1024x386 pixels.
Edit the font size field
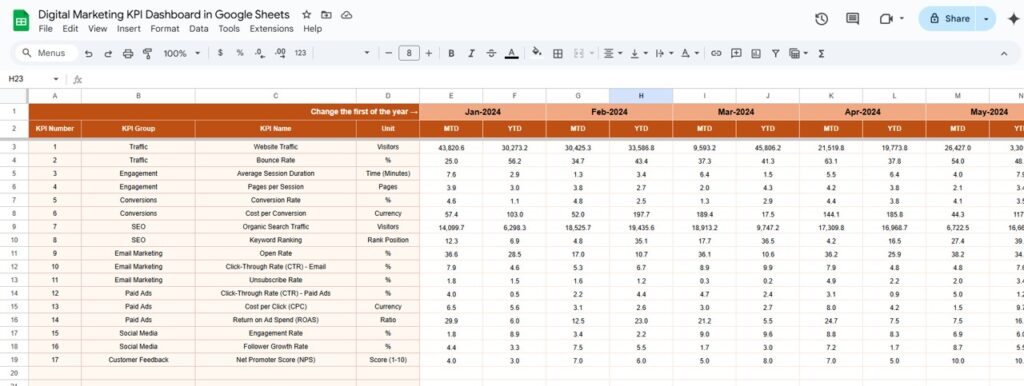click(x=409, y=54)
